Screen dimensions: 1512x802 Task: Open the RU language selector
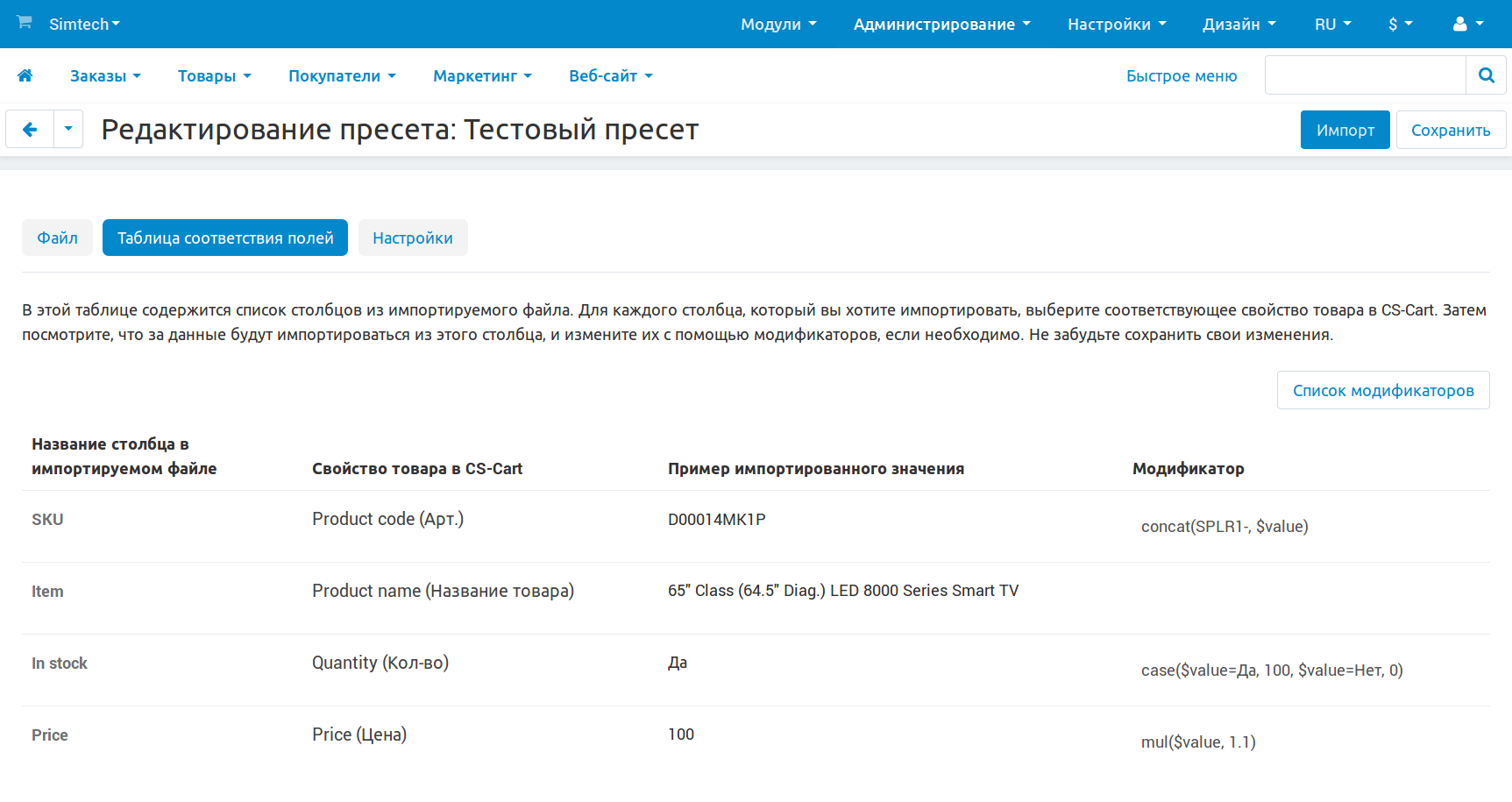tap(1332, 25)
